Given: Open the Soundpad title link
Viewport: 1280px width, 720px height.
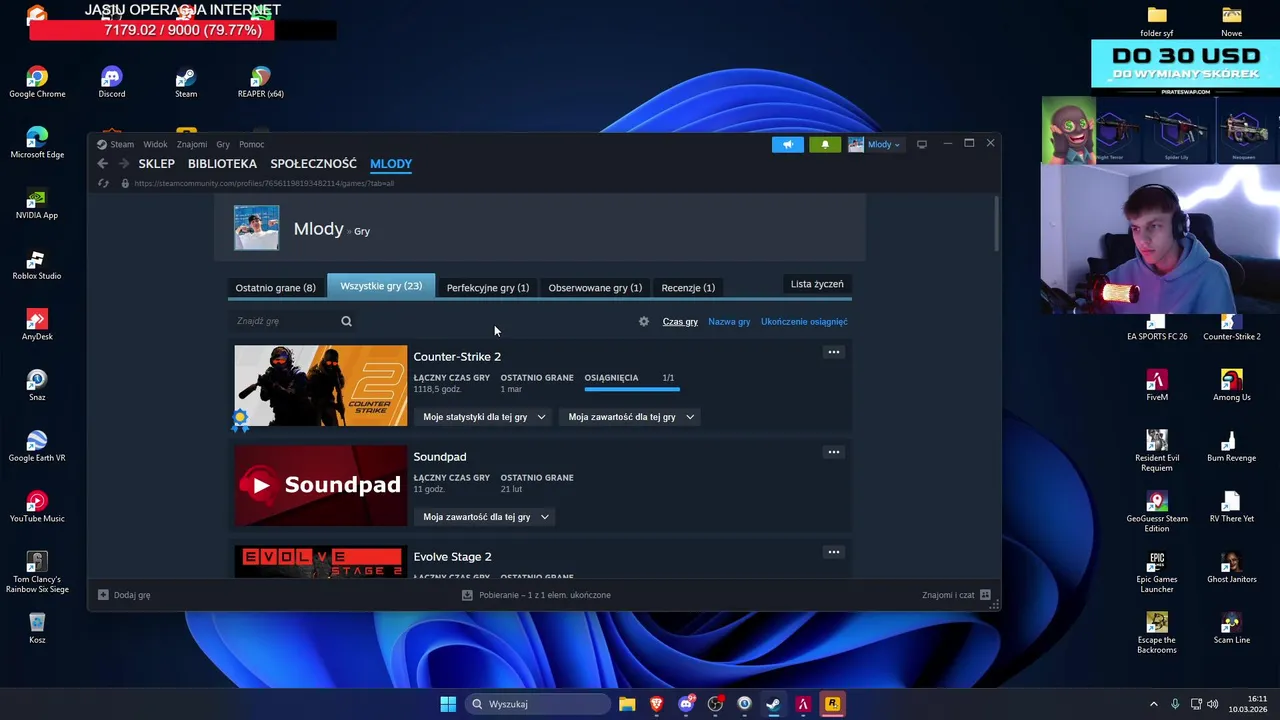Looking at the screenshot, I should (440, 457).
